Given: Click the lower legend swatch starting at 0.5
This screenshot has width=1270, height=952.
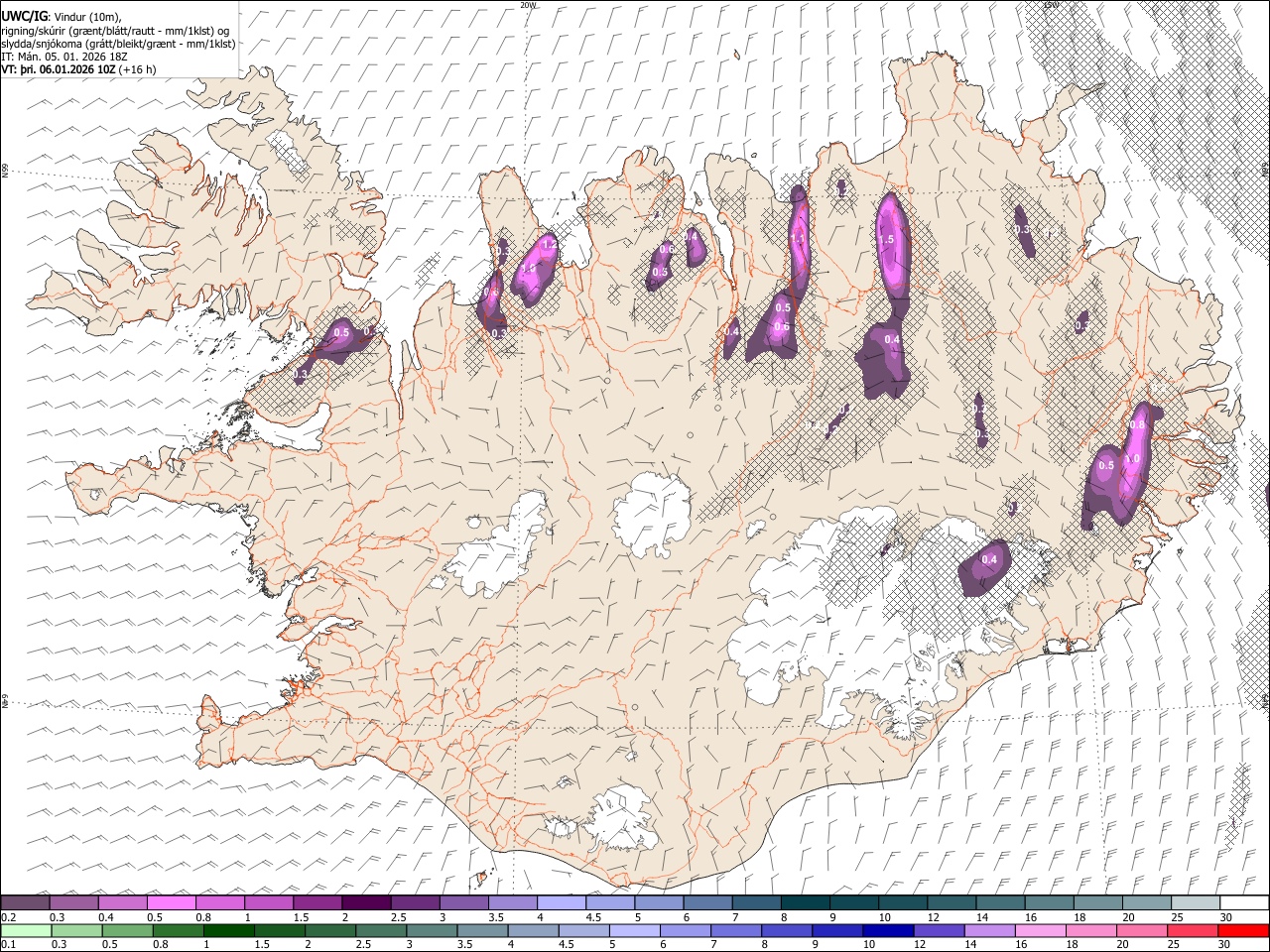Looking at the screenshot, I should [x=128, y=930].
